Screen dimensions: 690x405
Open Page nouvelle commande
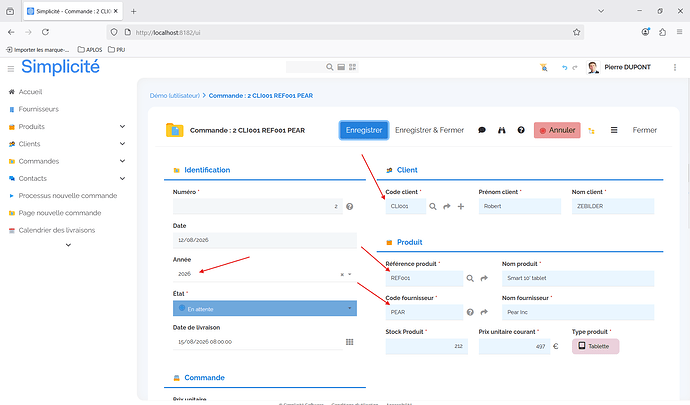point(59,213)
